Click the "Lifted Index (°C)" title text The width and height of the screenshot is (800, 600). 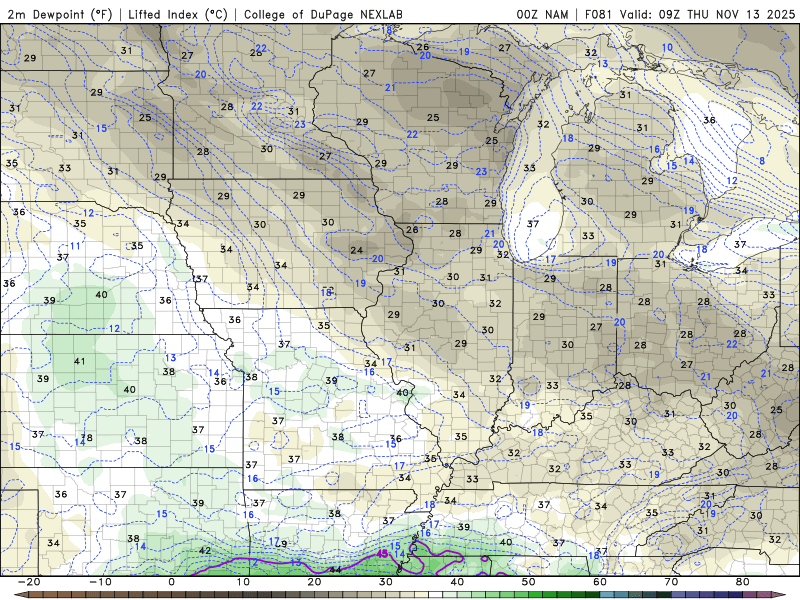click(x=178, y=14)
